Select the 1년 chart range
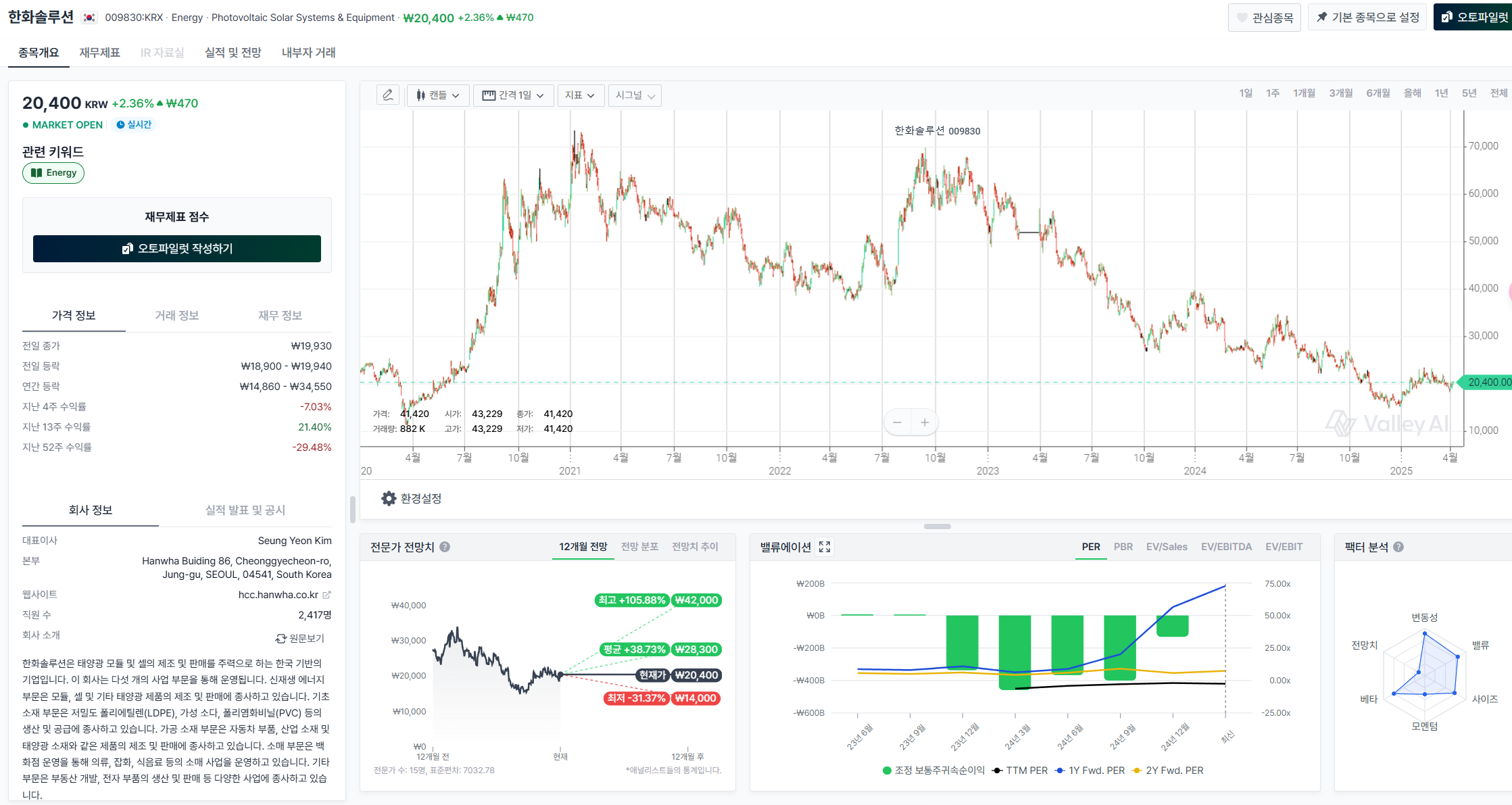The height and width of the screenshot is (805, 1512). 1441,93
